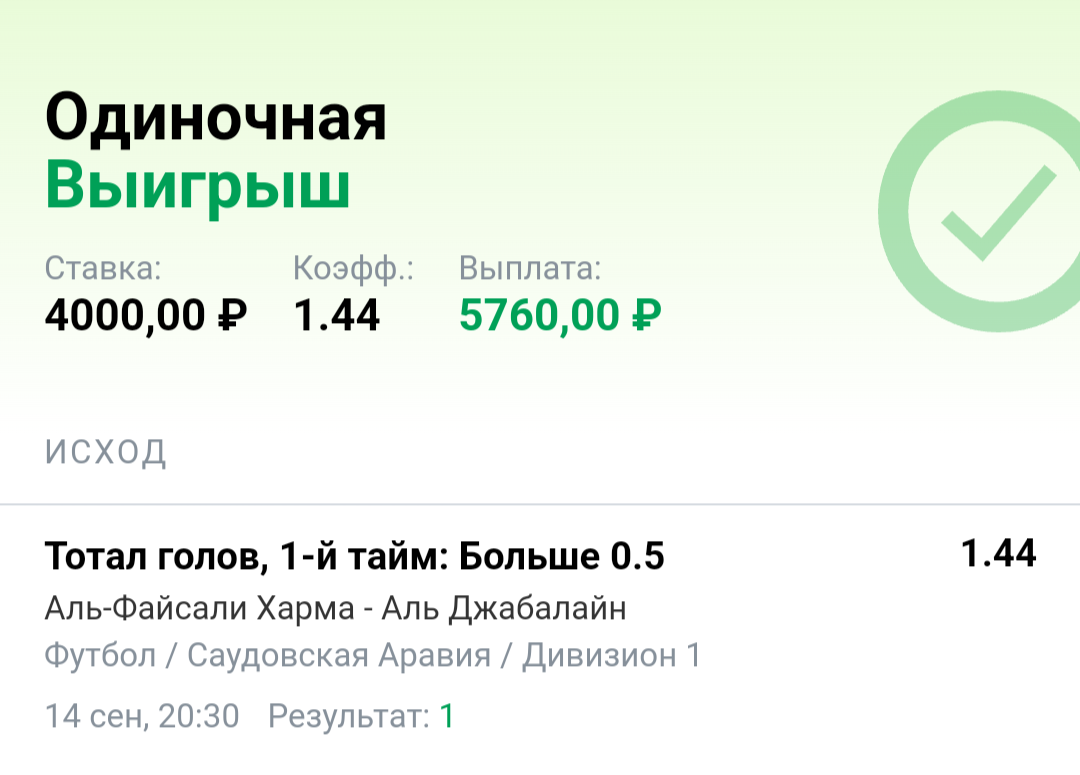Click the 1.44 odds in the outcome row
The image size is (1080, 775).
coord(998,553)
